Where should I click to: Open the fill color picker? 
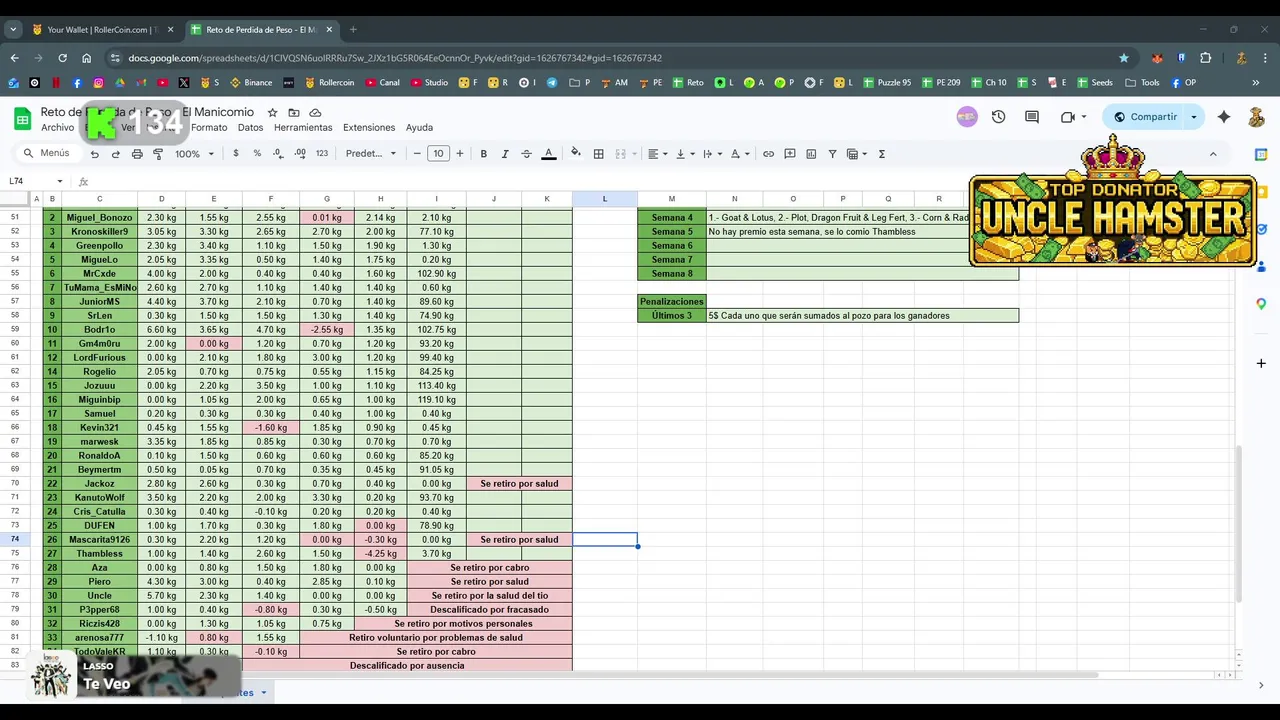click(575, 154)
